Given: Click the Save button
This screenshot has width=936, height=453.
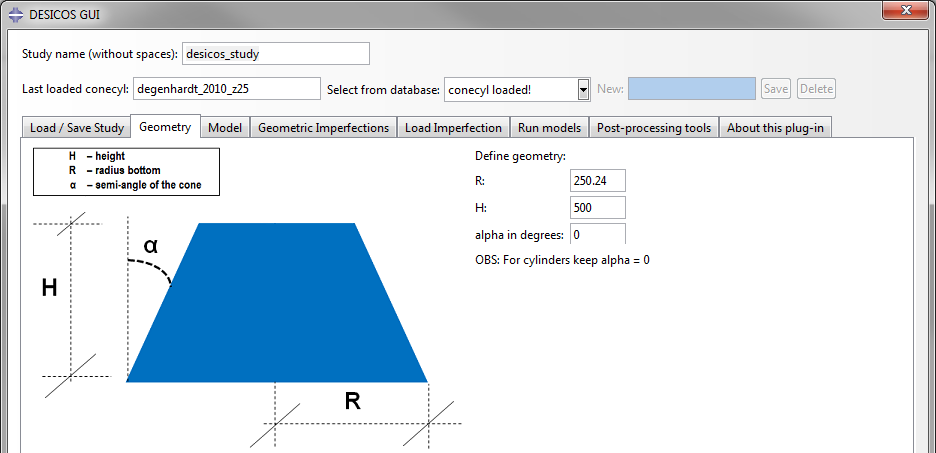Looking at the screenshot, I should click(776, 89).
